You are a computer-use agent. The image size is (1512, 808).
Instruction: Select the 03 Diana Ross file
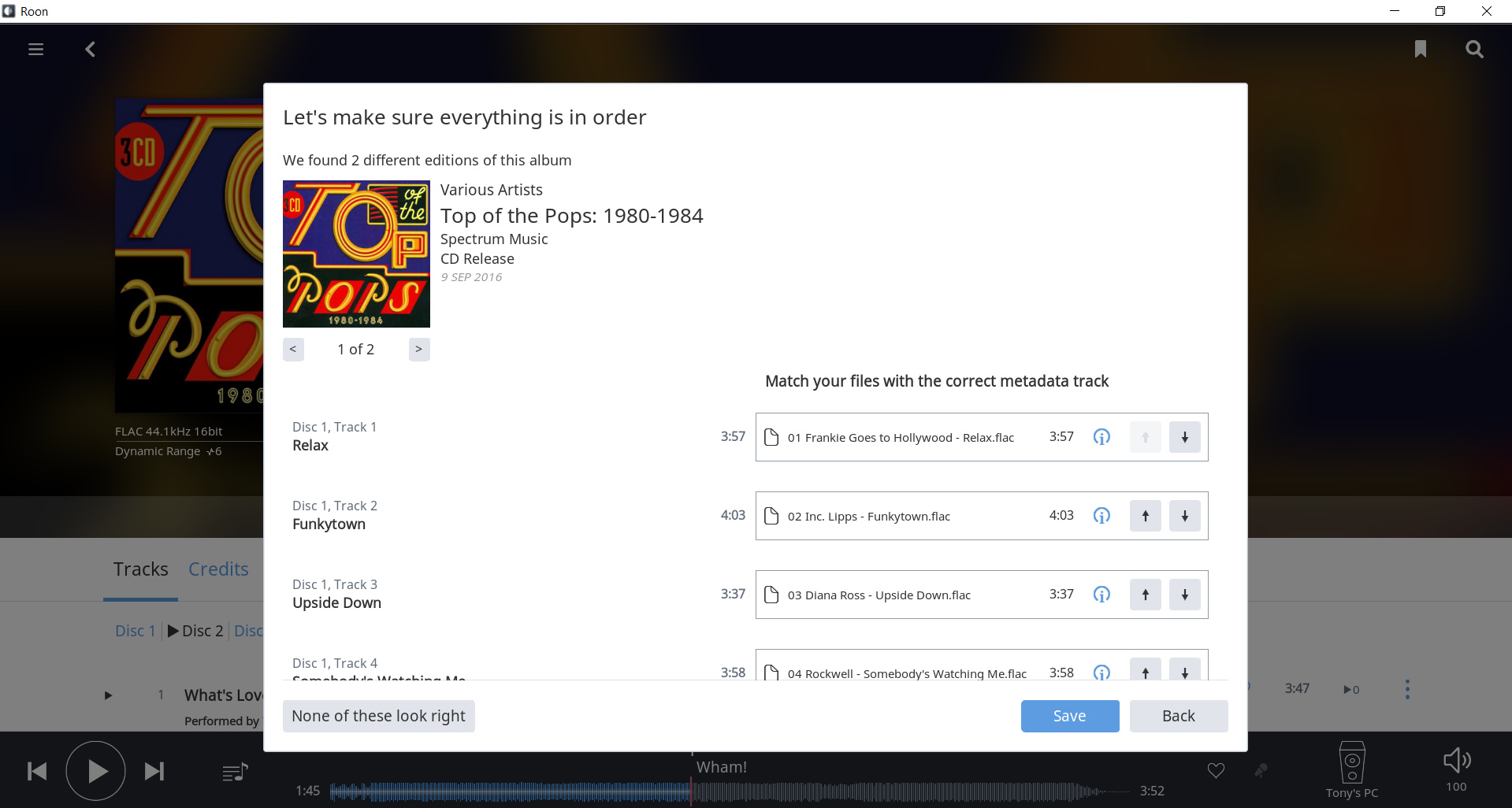tap(982, 595)
